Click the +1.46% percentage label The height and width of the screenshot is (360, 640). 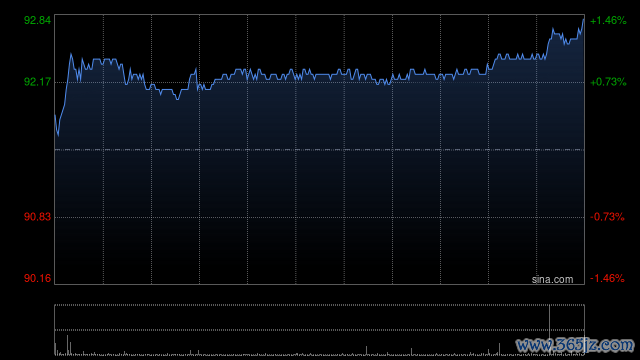click(608, 20)
